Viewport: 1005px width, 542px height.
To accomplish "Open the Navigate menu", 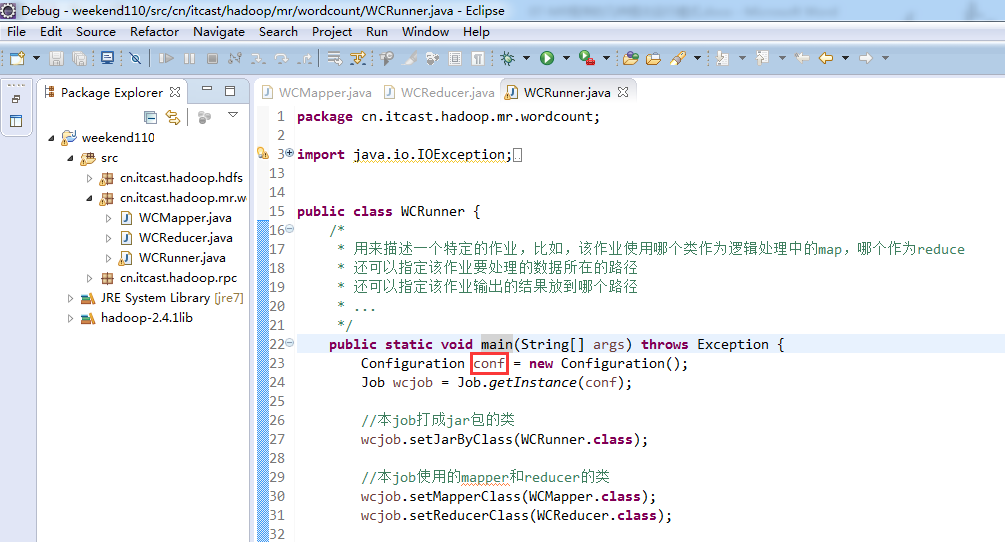I will click(219, 31).
